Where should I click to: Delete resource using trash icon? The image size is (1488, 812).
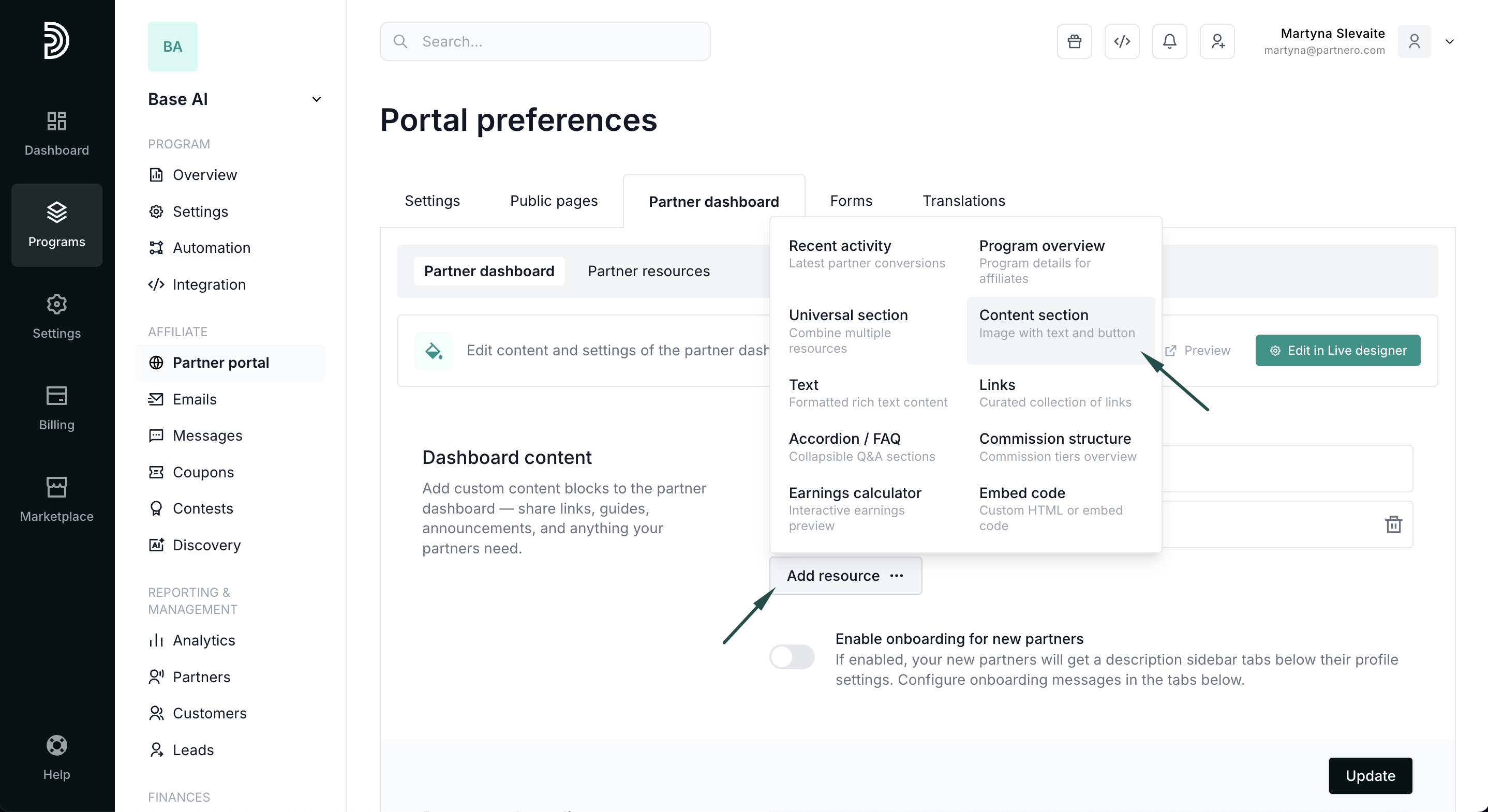coord(1393,524)
